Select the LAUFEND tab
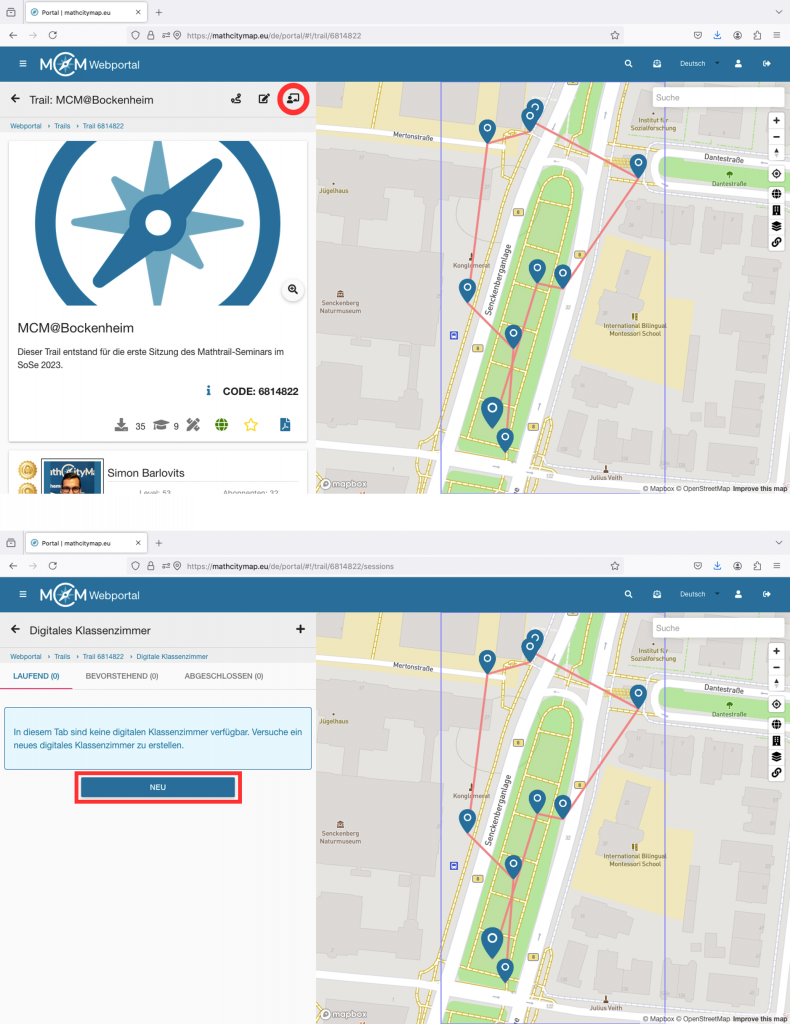 [x=35, y=676]
